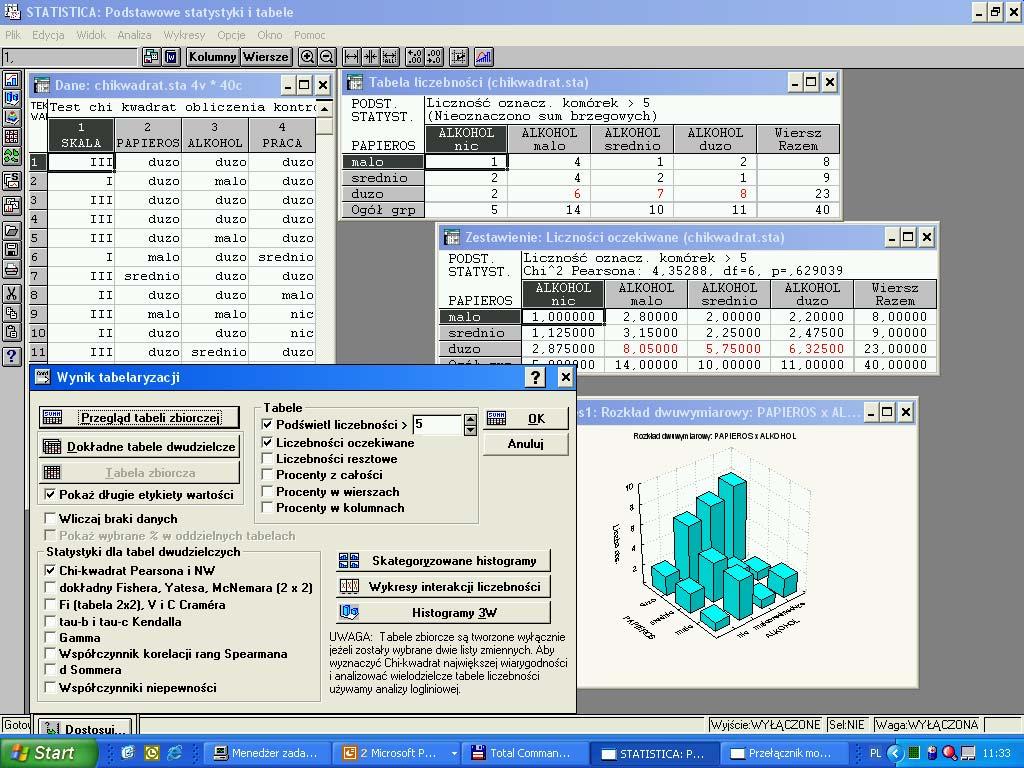The width and height of the screenshot is (1024, 768).
Task: Click the remove decimal places toolbar icon
Action: tap(433, 57)
